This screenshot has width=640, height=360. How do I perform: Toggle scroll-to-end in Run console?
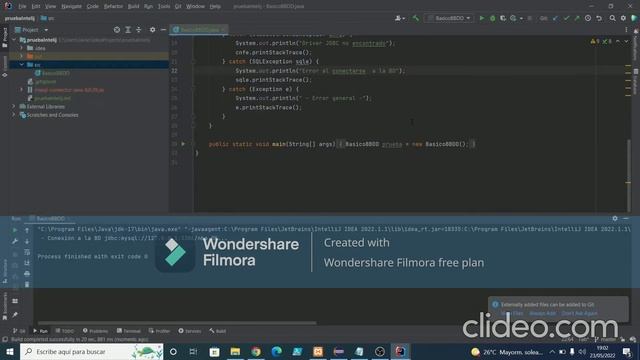pos(27,263)
